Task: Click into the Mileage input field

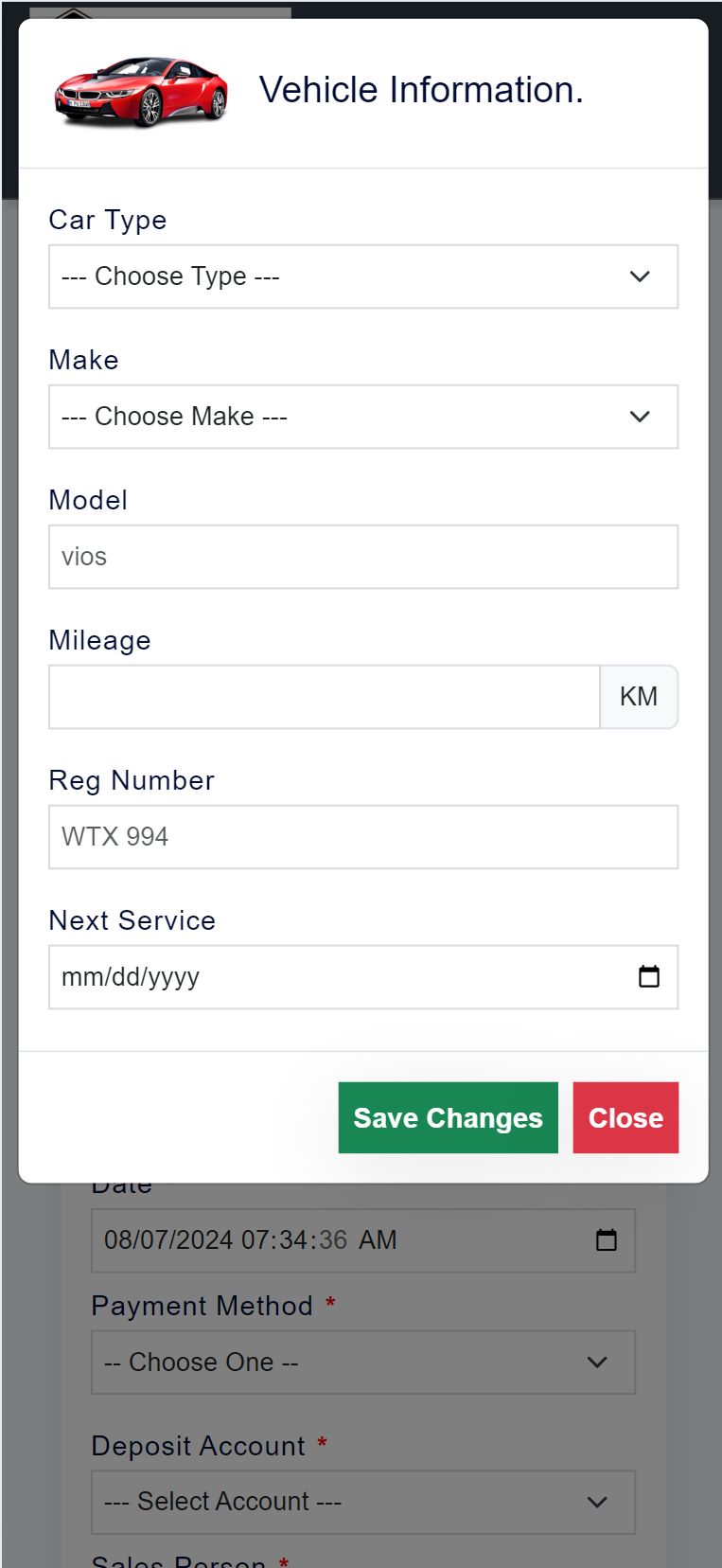Action: tap(325, 697)
